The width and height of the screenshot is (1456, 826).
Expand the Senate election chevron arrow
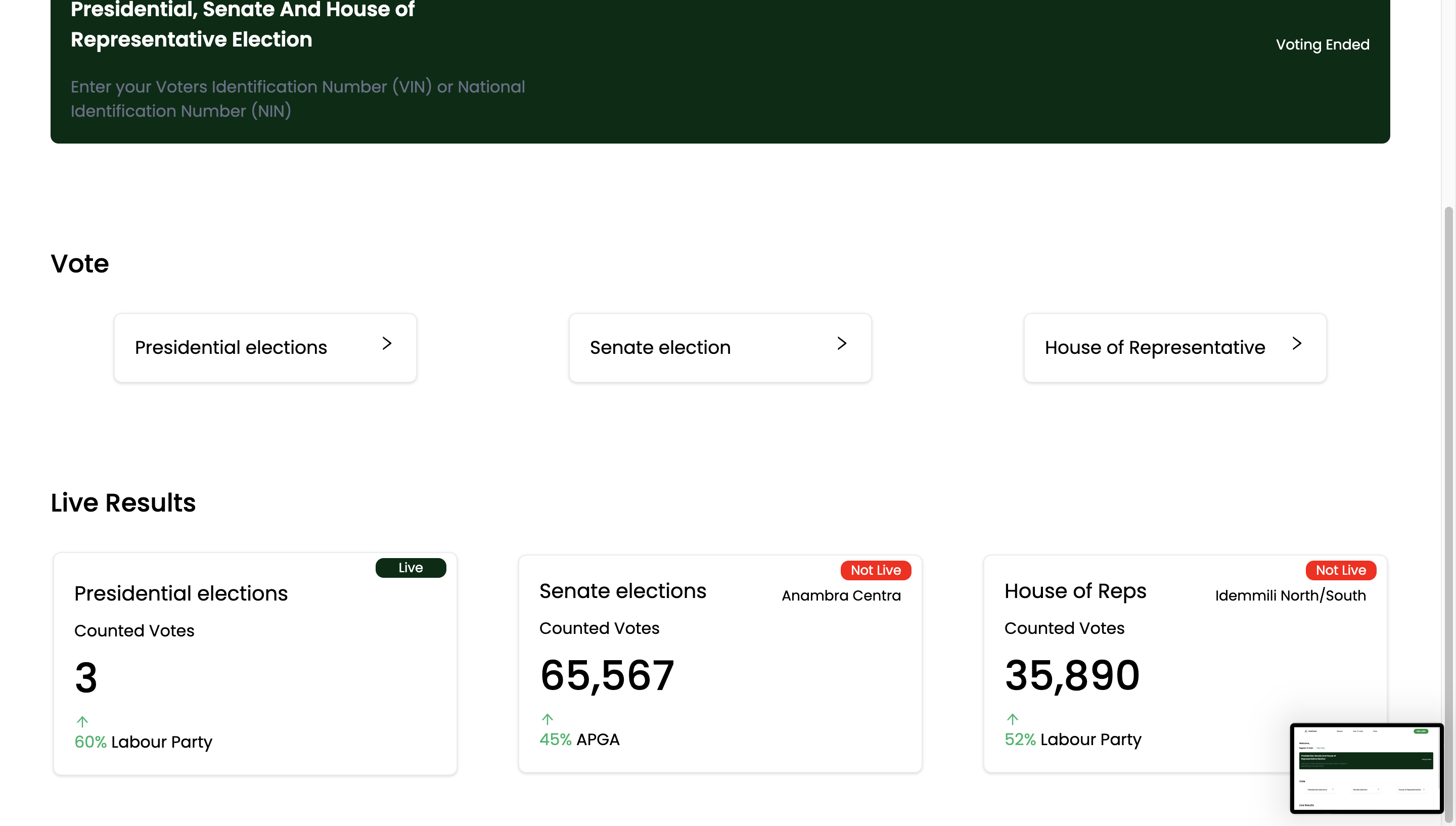click(x=842, y=343)
